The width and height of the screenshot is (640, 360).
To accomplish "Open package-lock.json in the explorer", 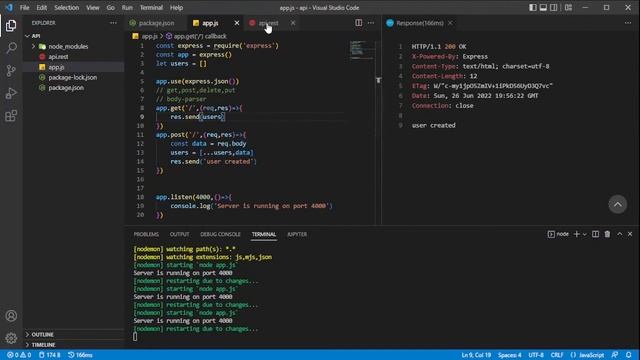I will (x=73, y=77).
